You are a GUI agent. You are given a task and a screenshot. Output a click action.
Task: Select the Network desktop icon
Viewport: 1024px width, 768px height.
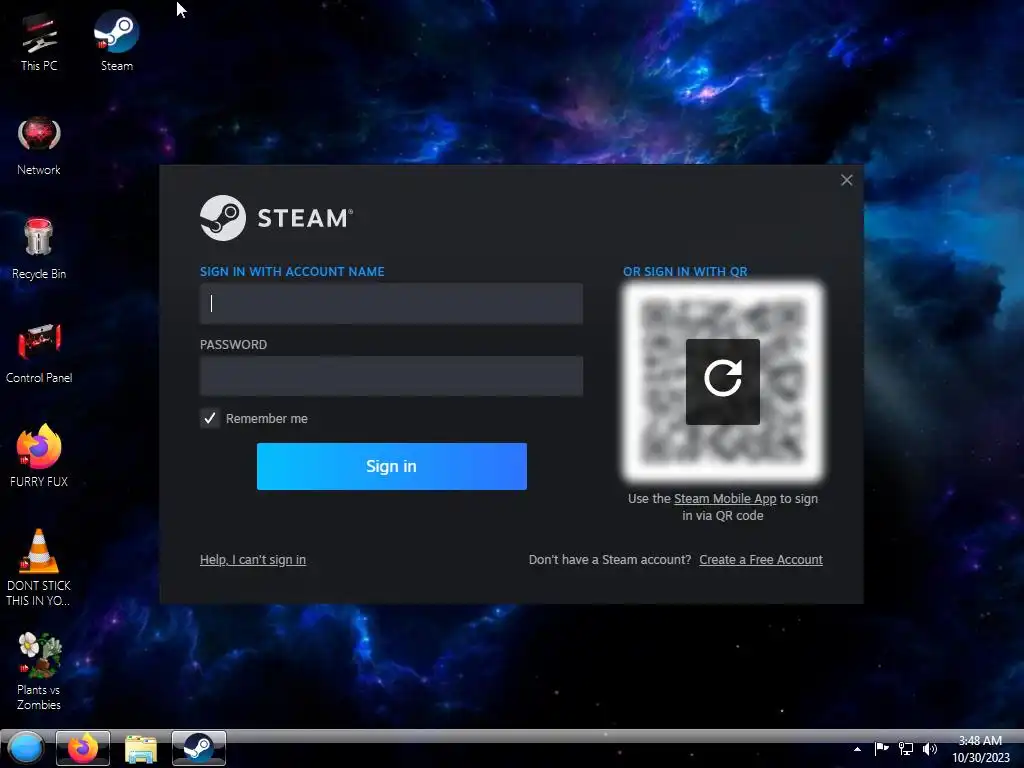pos(39,145)
